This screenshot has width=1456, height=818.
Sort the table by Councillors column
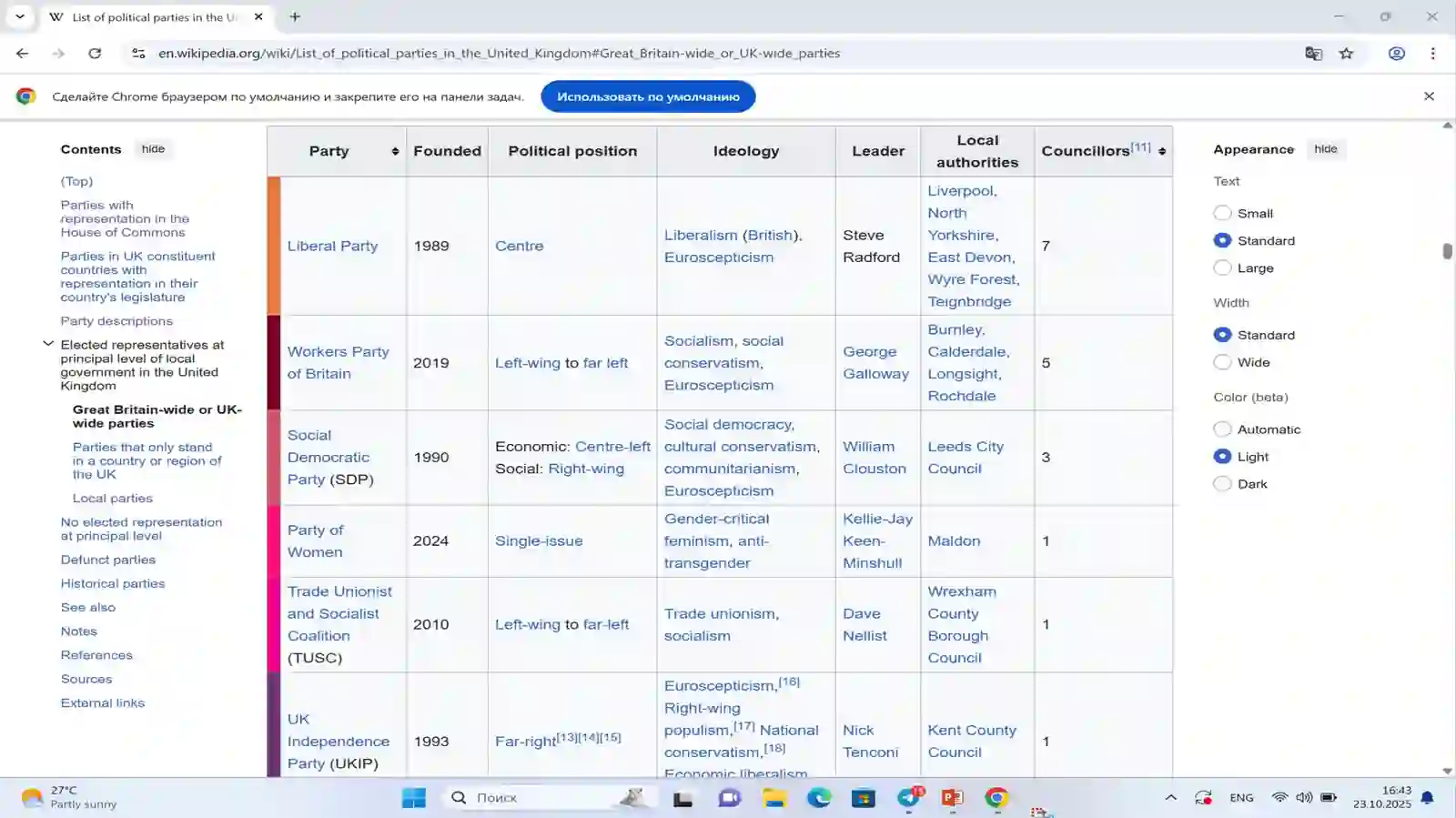coord(1162,151)
